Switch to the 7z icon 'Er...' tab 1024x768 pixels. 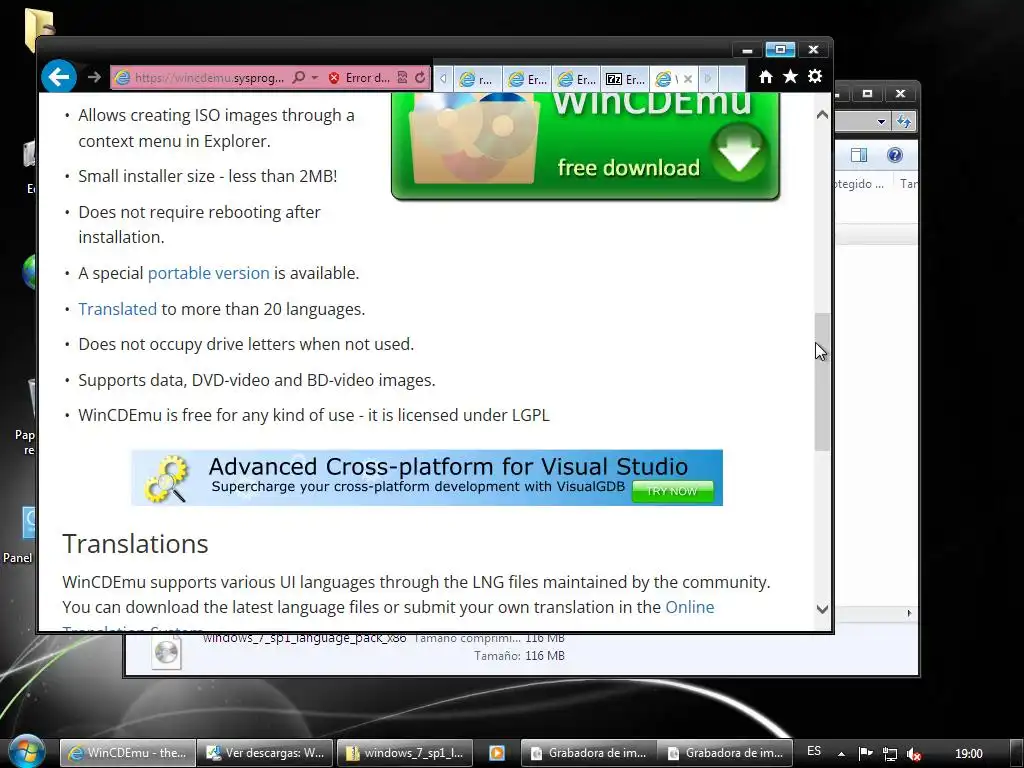(x=626, y=79)
